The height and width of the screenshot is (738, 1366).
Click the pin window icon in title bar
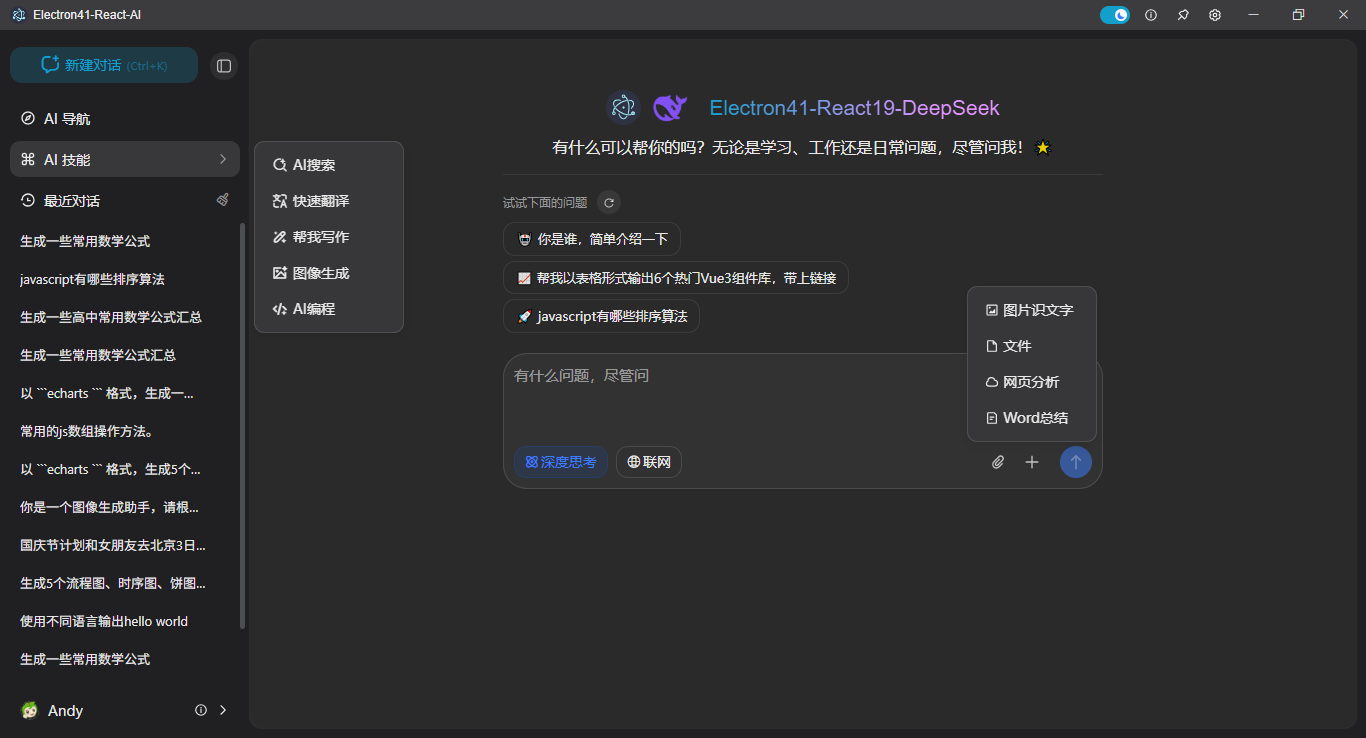pos(1183,15)
